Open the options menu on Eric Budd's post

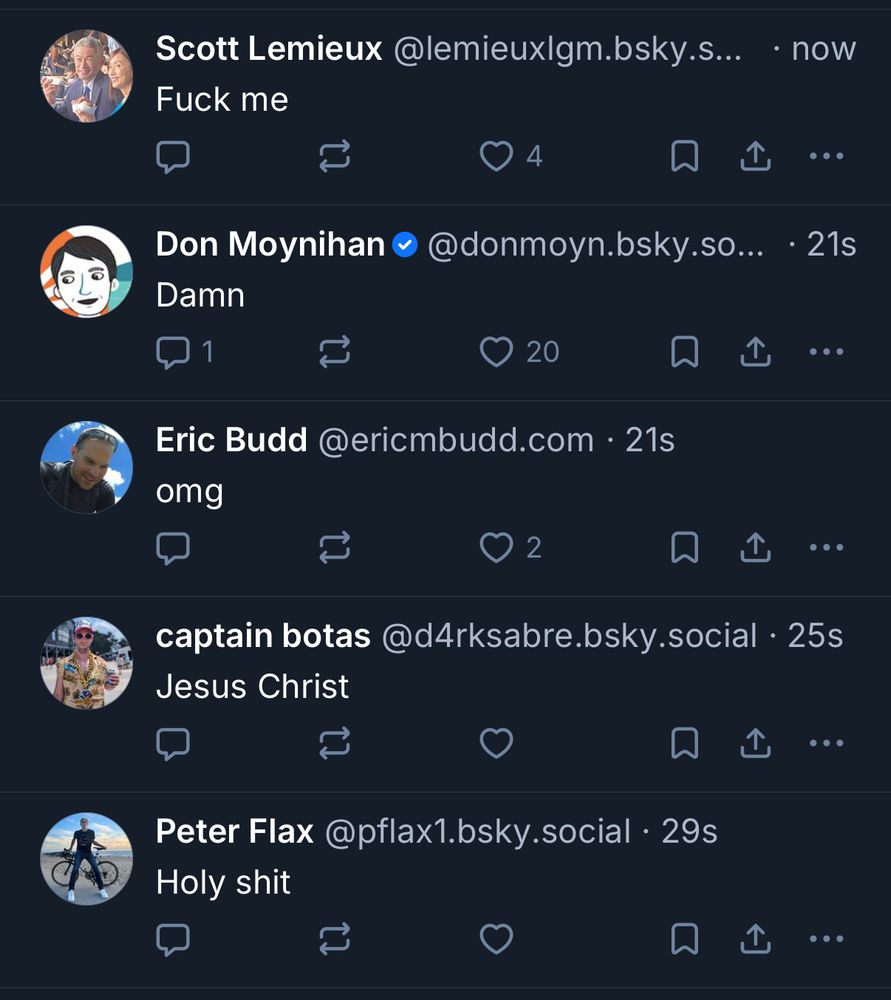[x=826, y=547]
